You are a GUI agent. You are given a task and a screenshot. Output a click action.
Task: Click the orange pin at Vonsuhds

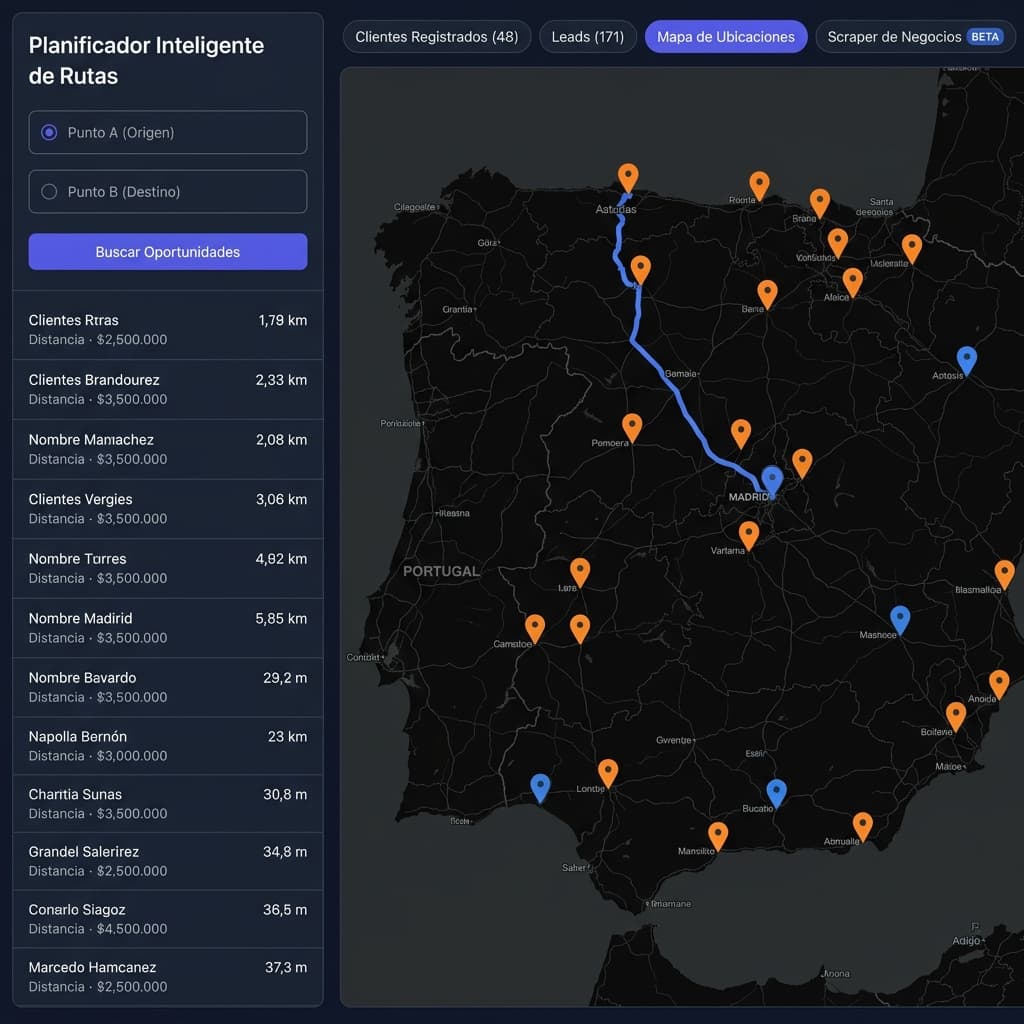click(837, 244)
